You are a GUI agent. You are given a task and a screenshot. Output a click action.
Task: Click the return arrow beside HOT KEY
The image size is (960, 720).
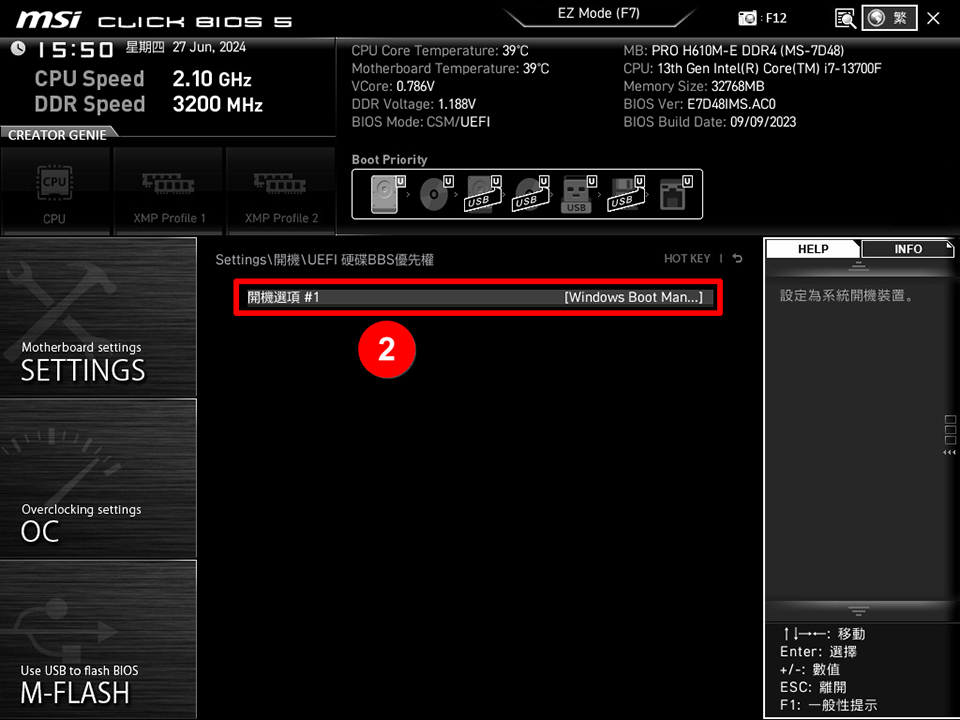tap(736, 258)
